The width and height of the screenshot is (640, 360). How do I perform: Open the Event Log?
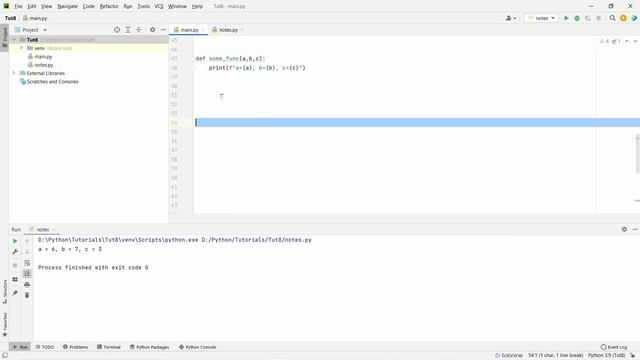click(x=614, y=347)
